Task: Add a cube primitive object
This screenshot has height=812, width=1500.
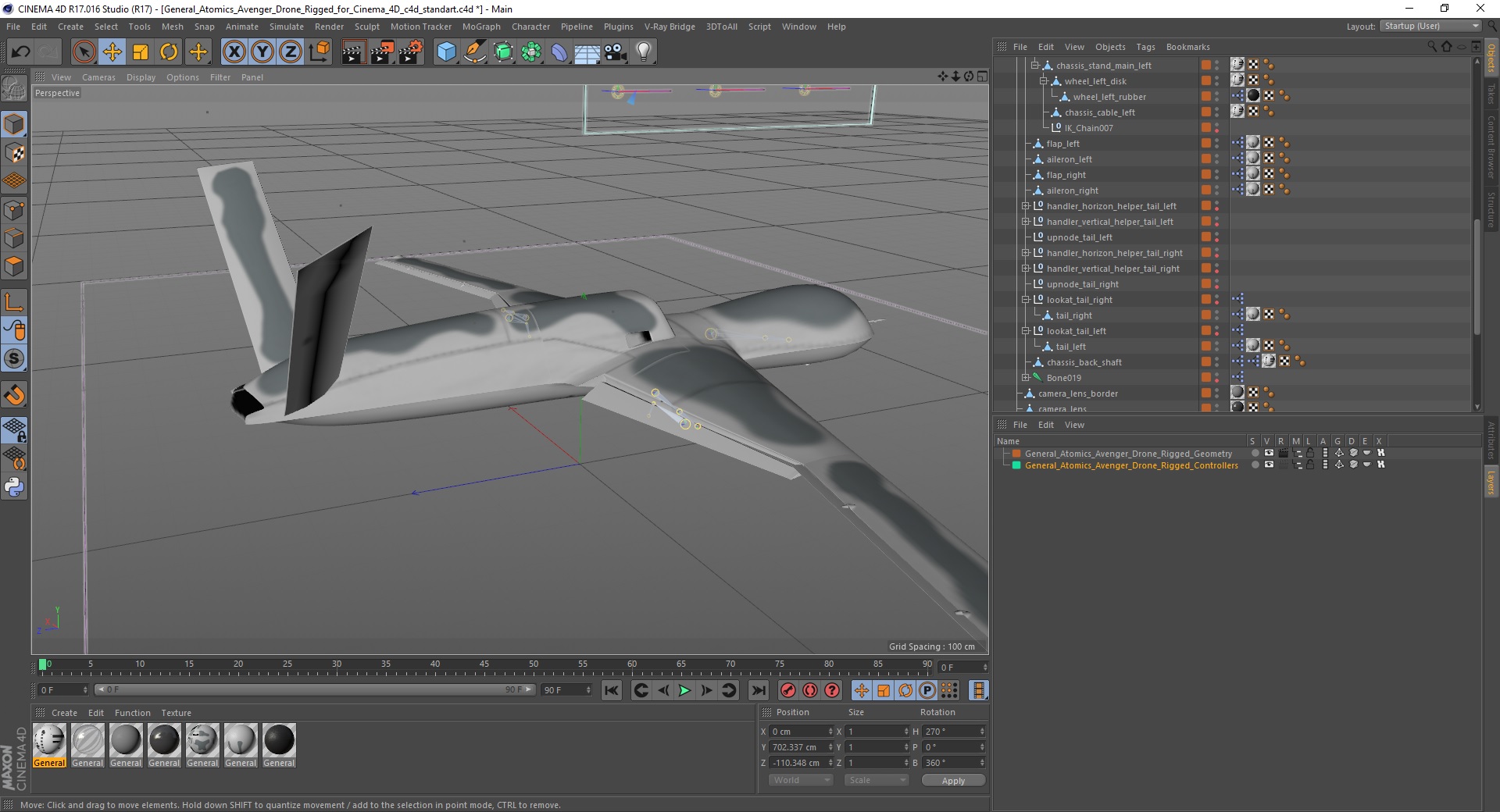Action: pos(446,52)
